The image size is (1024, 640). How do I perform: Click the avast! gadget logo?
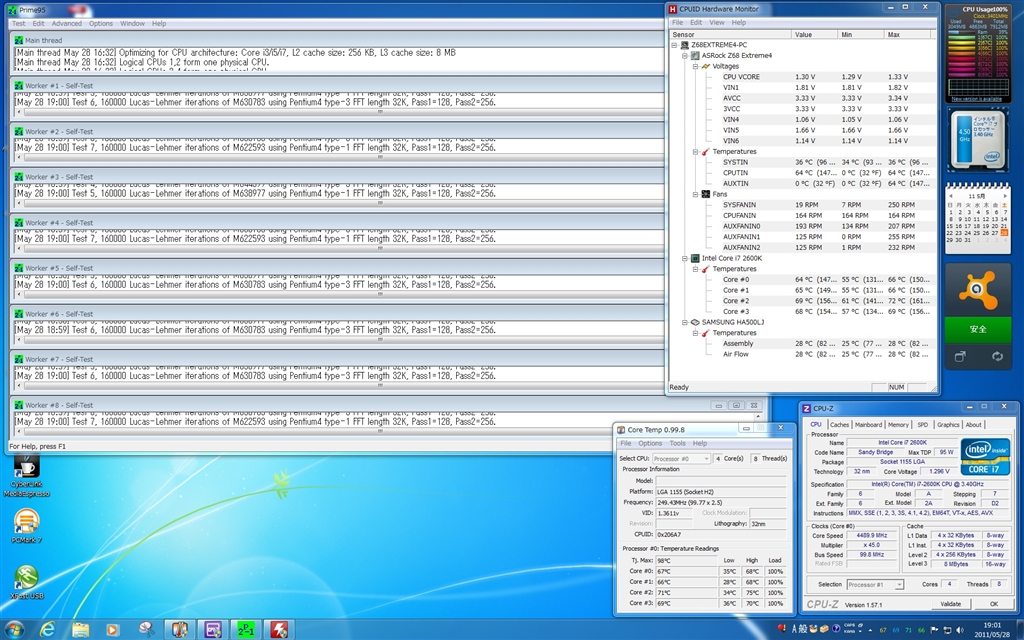(x=977, y=291)
